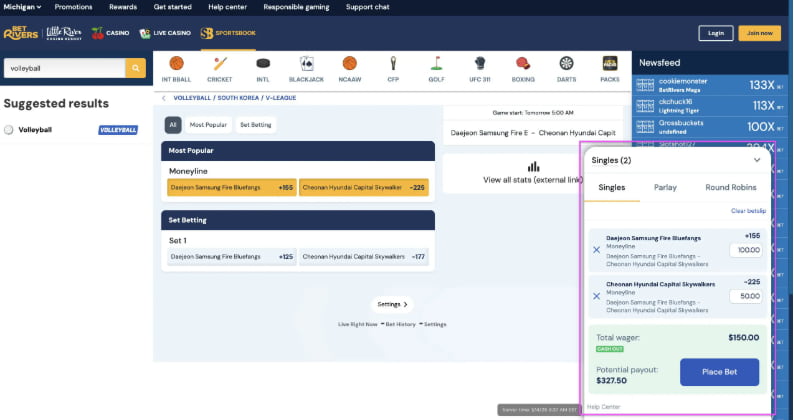Click the Volleyball breadcrumb link
This screenshot has width=794, height=420.
[192, 98]
